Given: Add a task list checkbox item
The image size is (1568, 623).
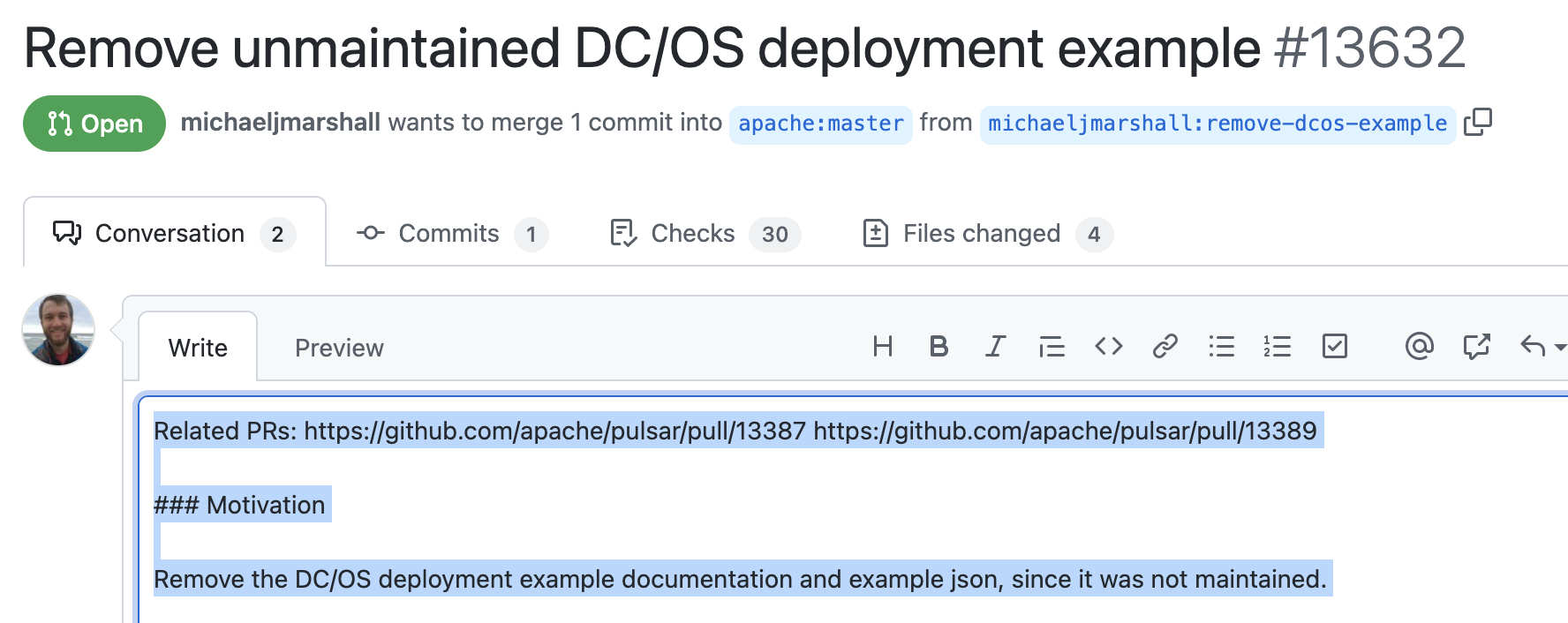Looking at the screenshot, I should [1334, 346].
